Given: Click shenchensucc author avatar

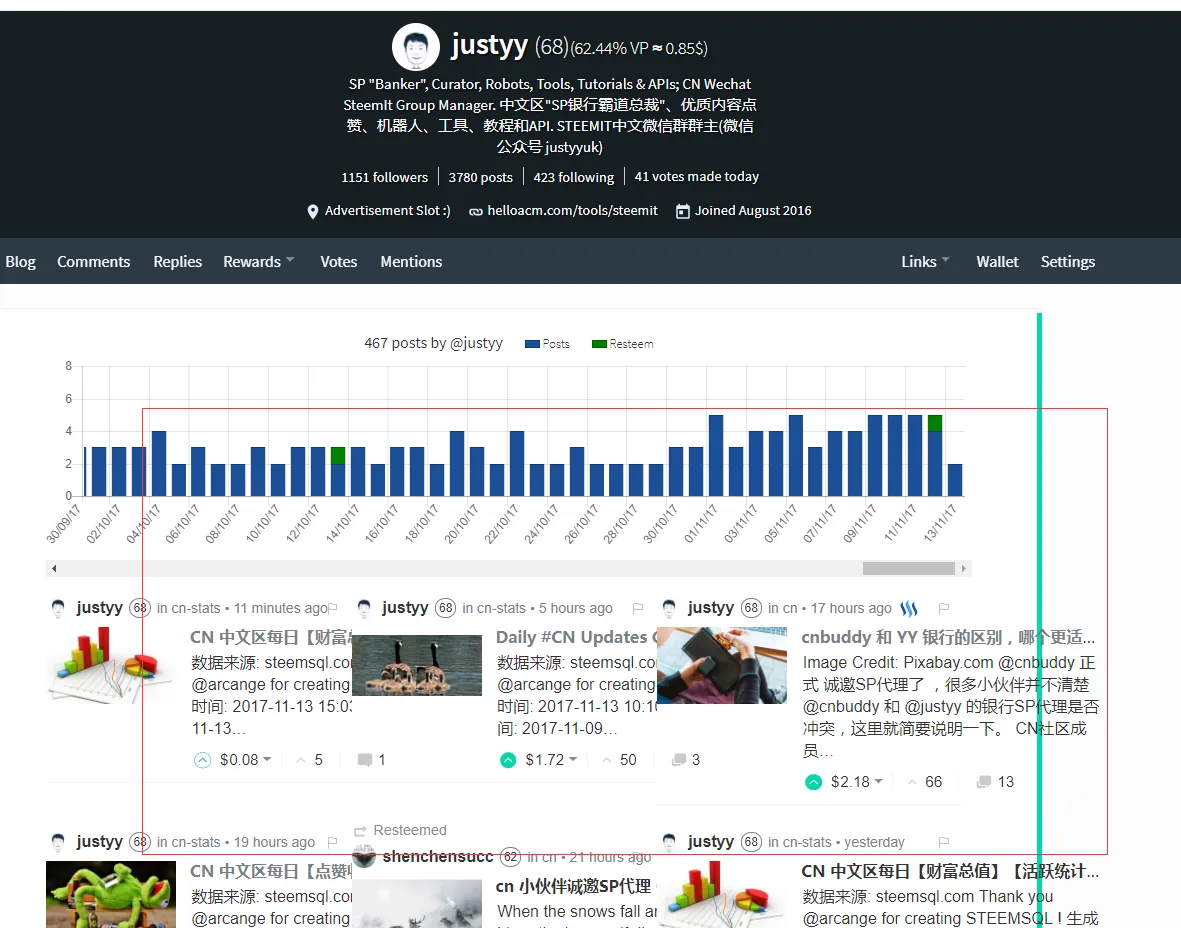Looking at the screenshot, I should [x=364, y=856].
